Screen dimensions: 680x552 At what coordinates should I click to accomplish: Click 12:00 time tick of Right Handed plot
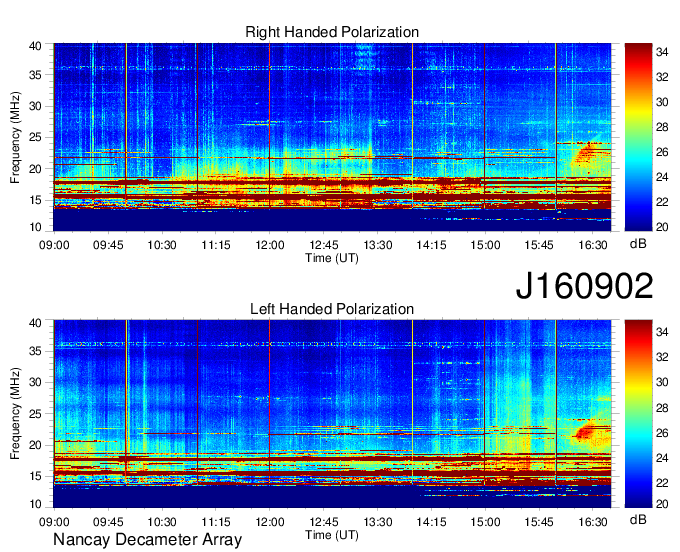click(270, 245)
